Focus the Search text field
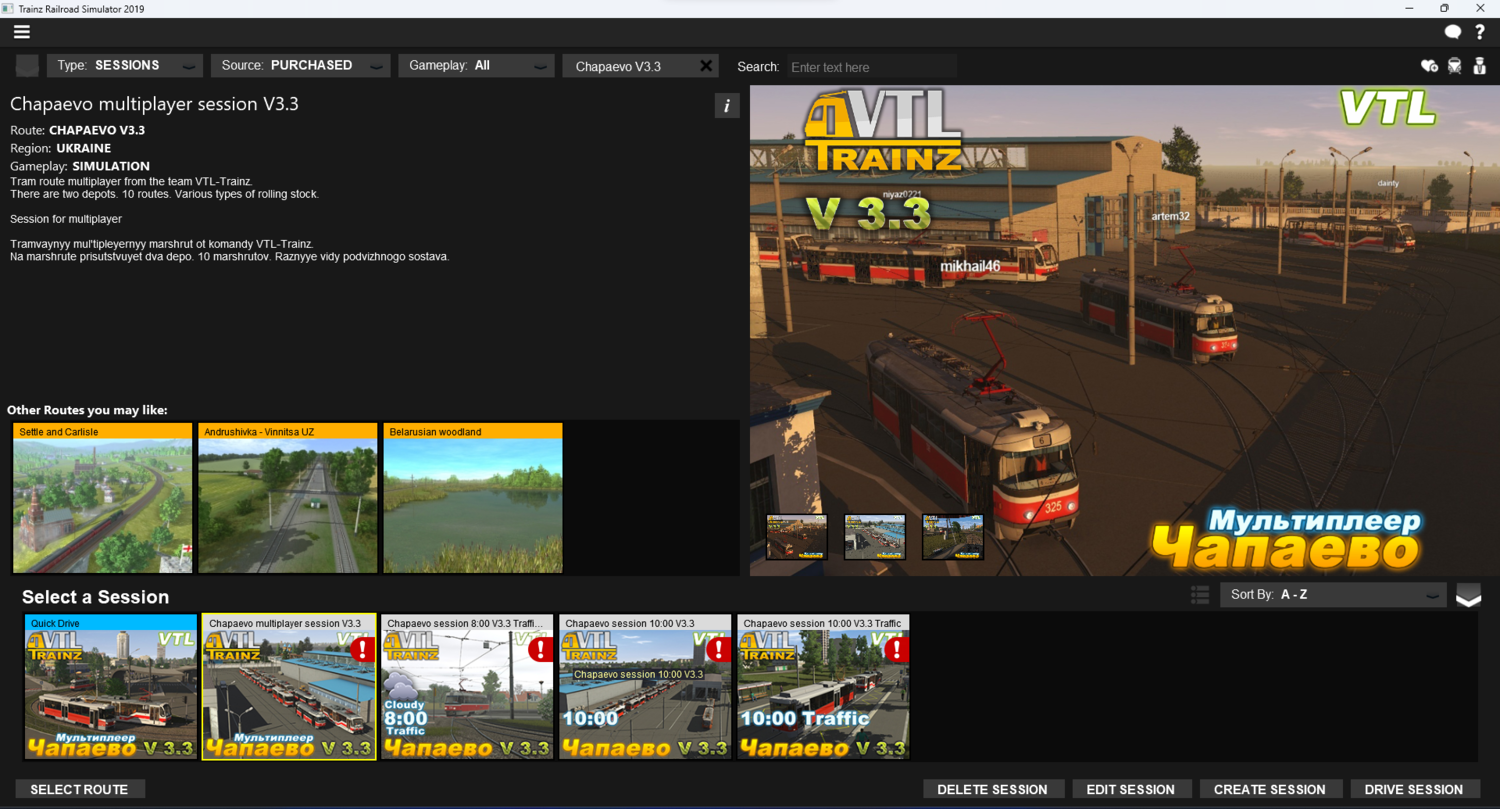 (871, 67)
